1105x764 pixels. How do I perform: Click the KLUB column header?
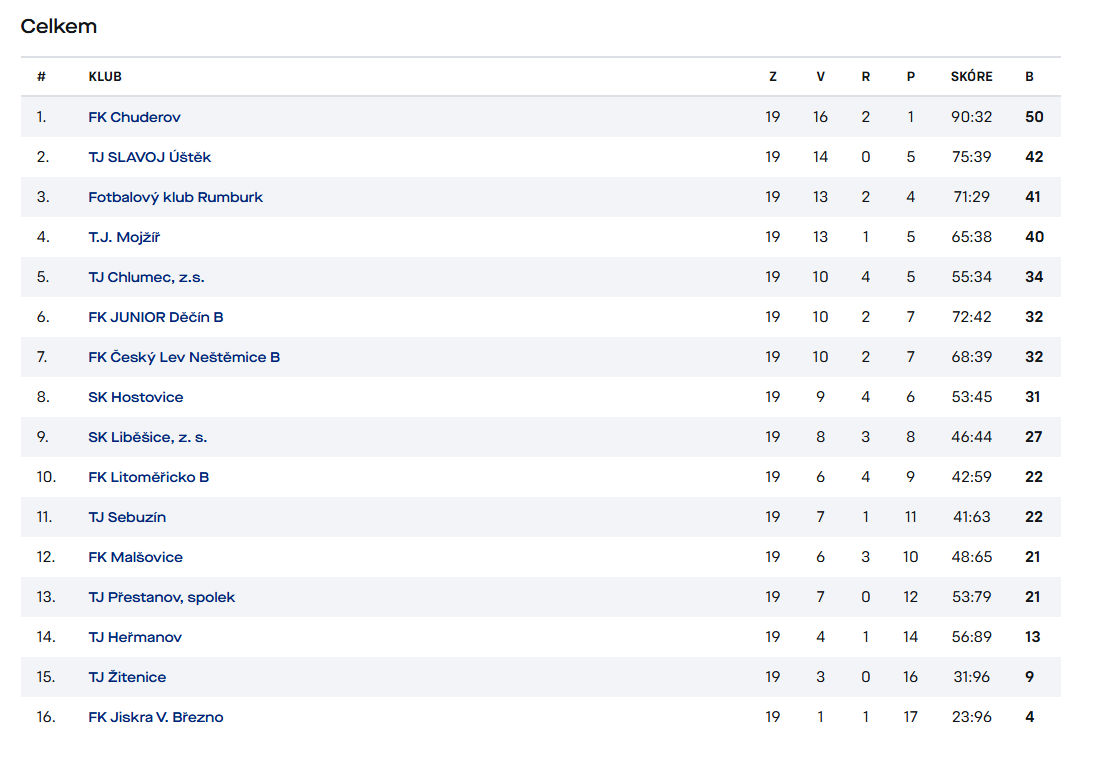[x=105, y=77]
